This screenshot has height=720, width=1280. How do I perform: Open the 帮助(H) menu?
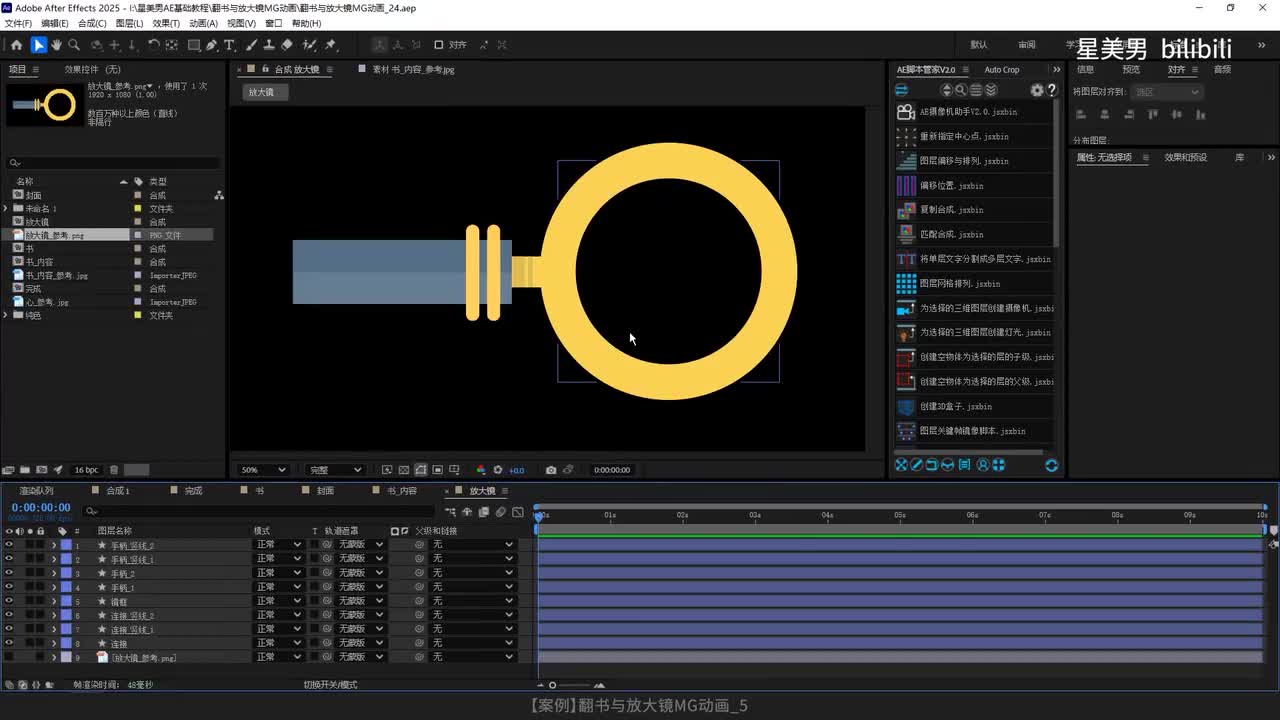(x=306, y=23)
